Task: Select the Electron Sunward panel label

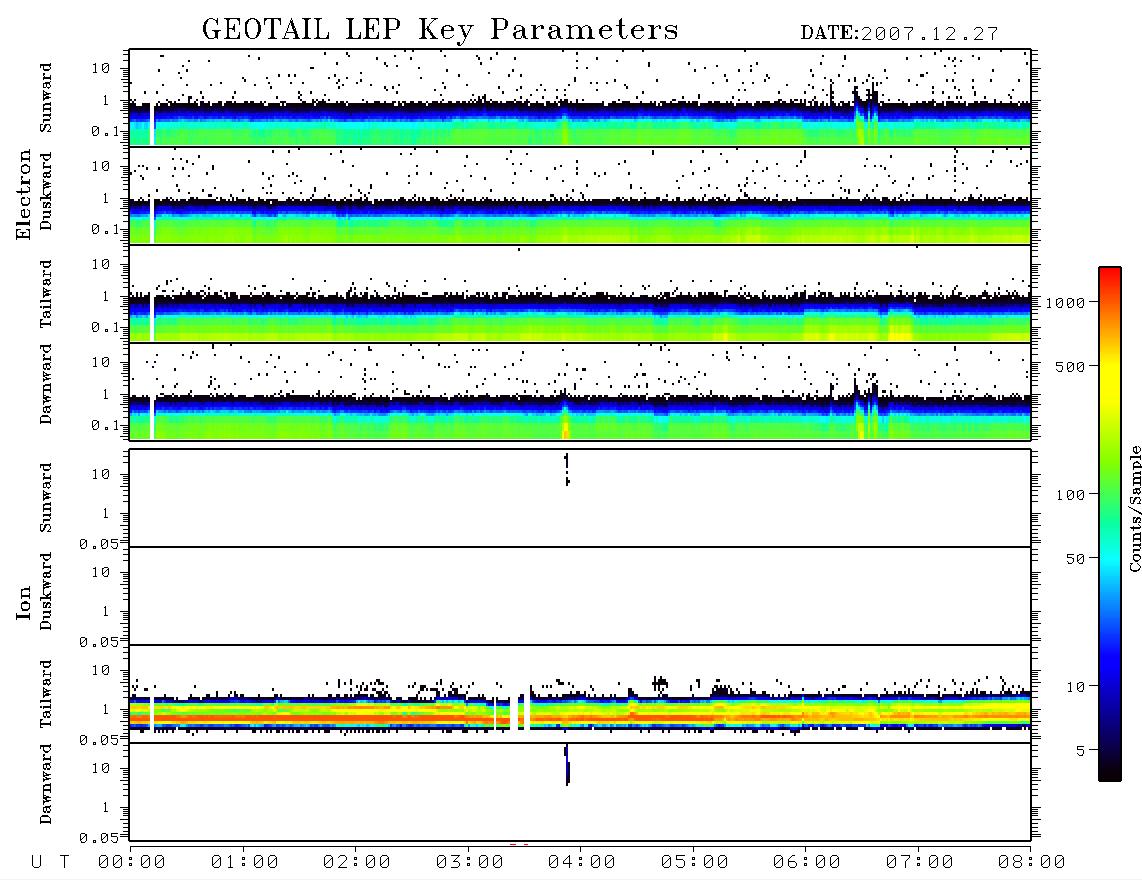Action: (46, 98)
